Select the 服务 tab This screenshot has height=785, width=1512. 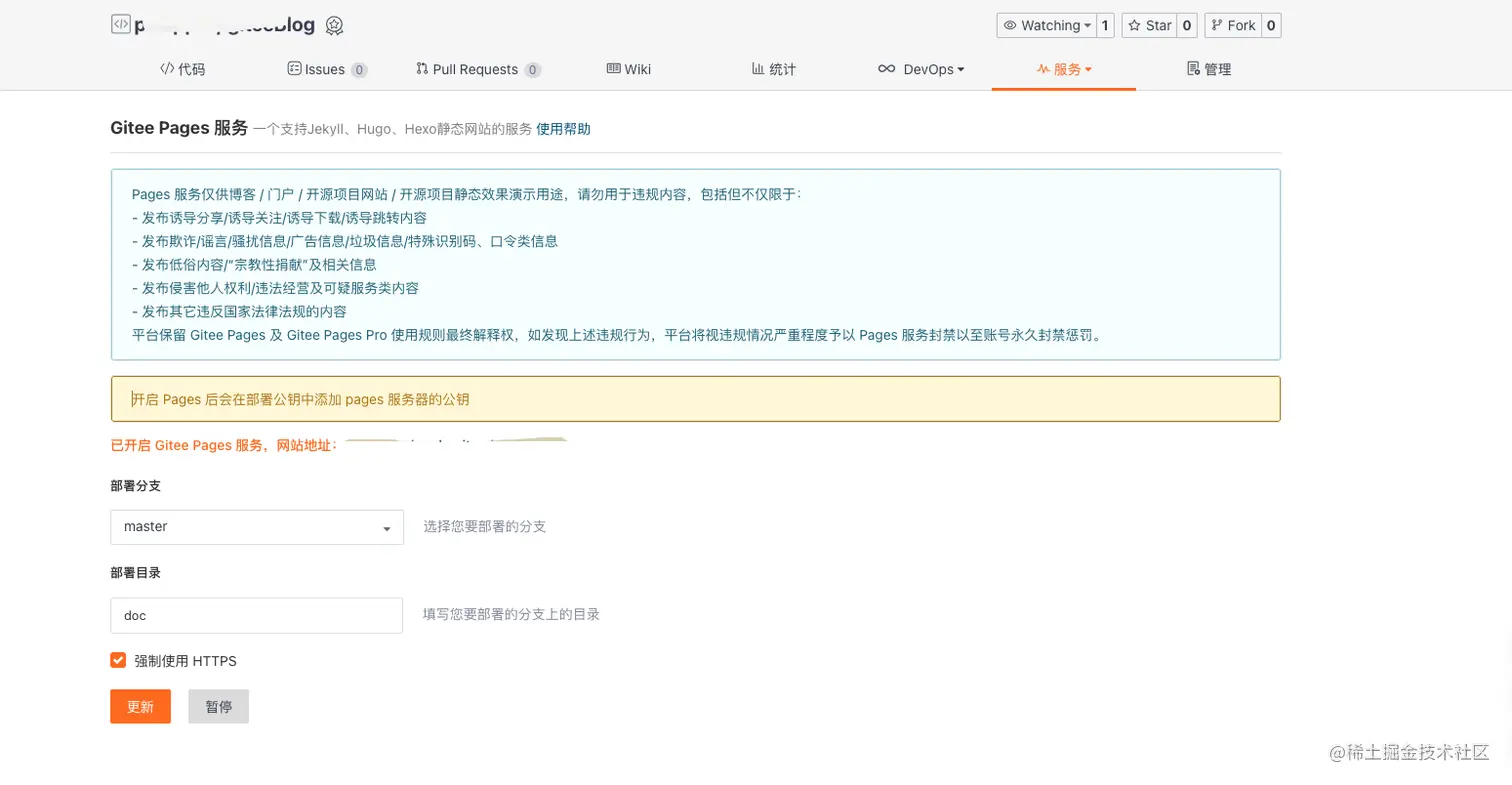tap(1063, 69)
